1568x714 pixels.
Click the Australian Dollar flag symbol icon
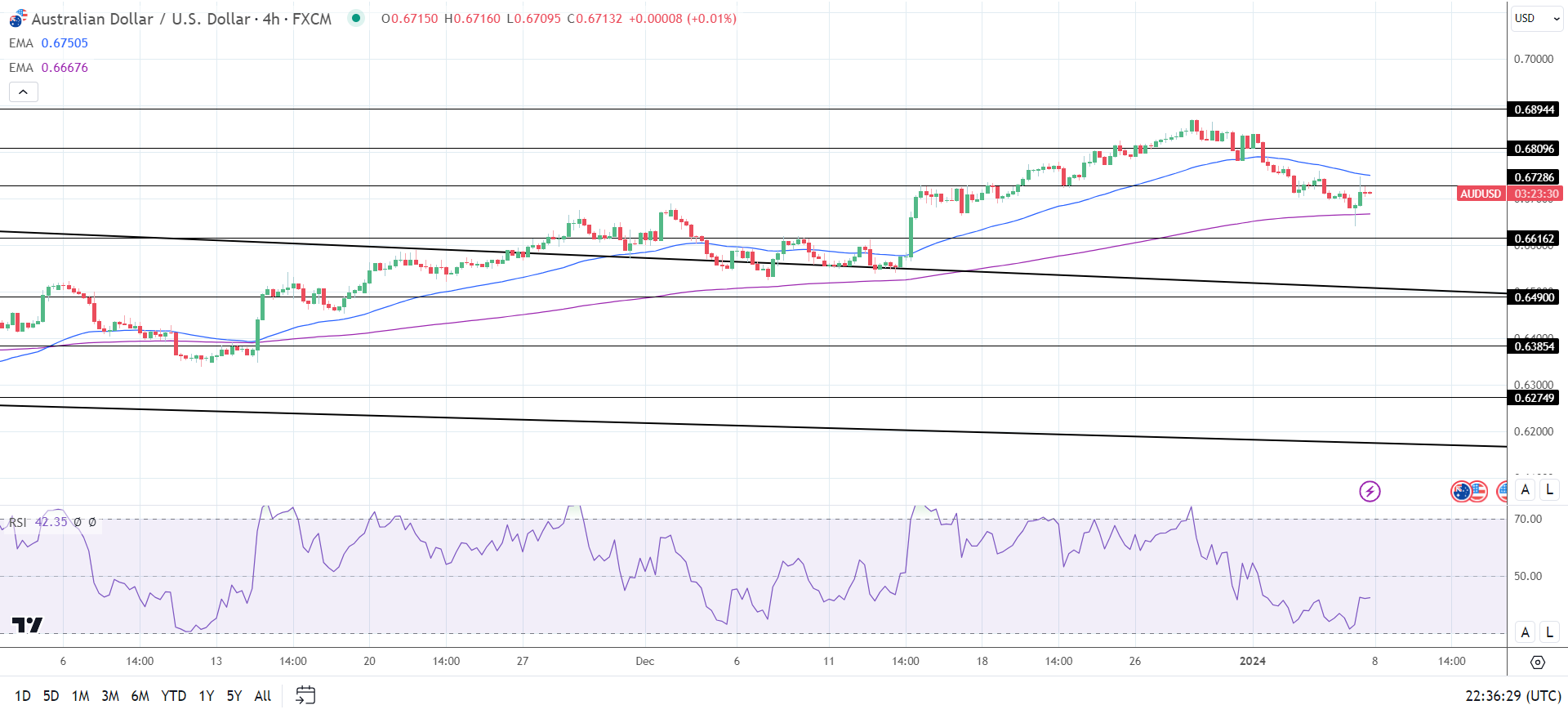coord(17,19)
